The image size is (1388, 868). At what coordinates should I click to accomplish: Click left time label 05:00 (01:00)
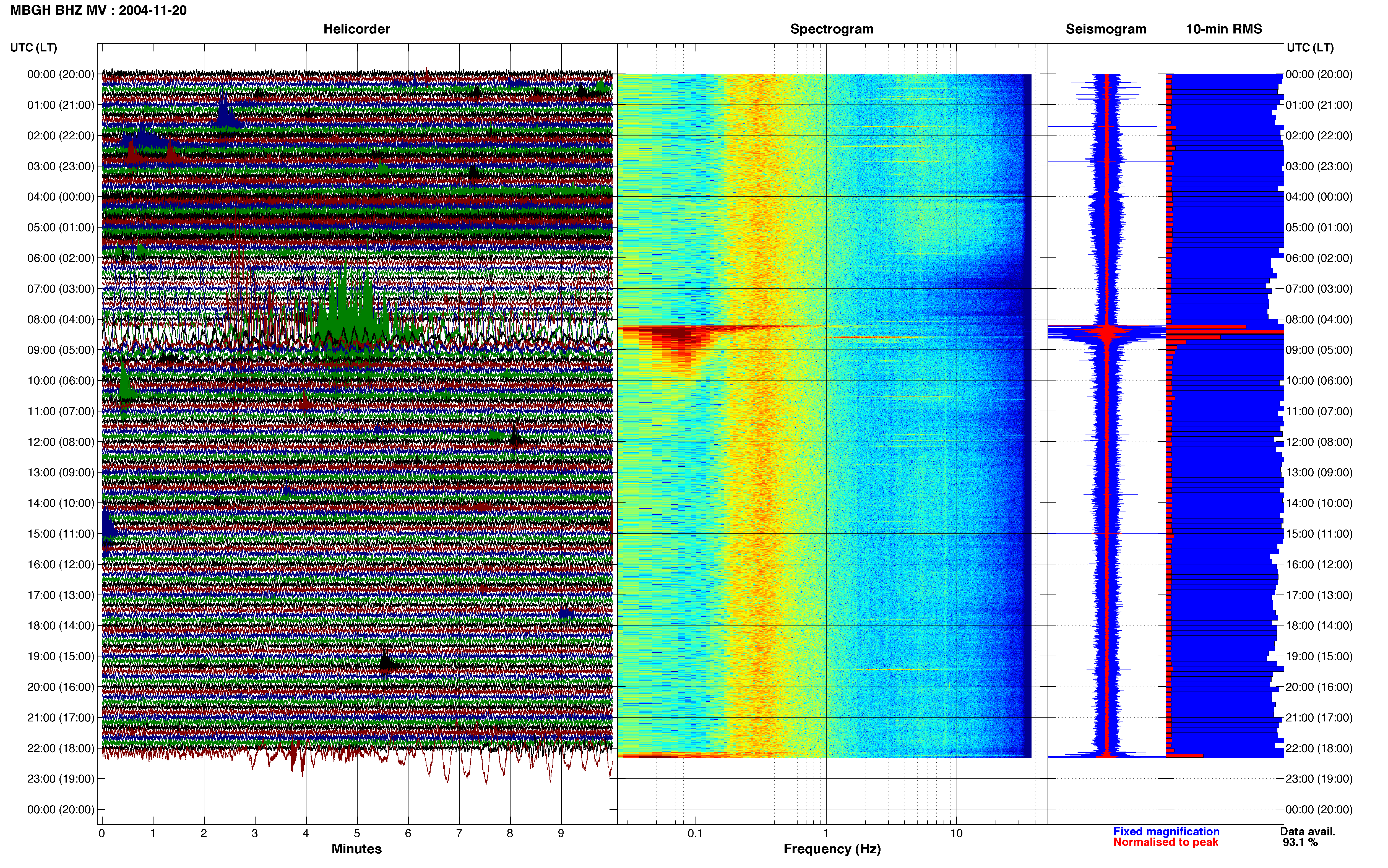pyautogui.click(x=61, y=227)
